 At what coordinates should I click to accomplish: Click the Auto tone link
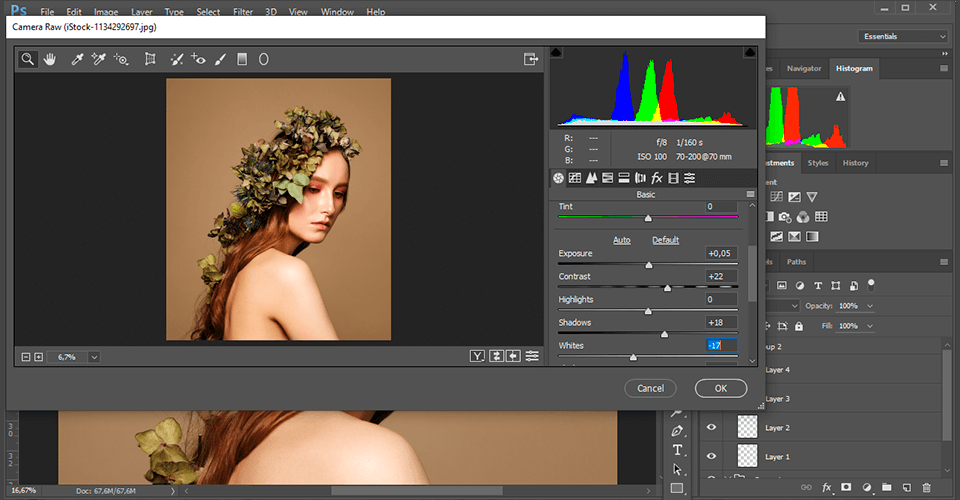coord(621,240)
